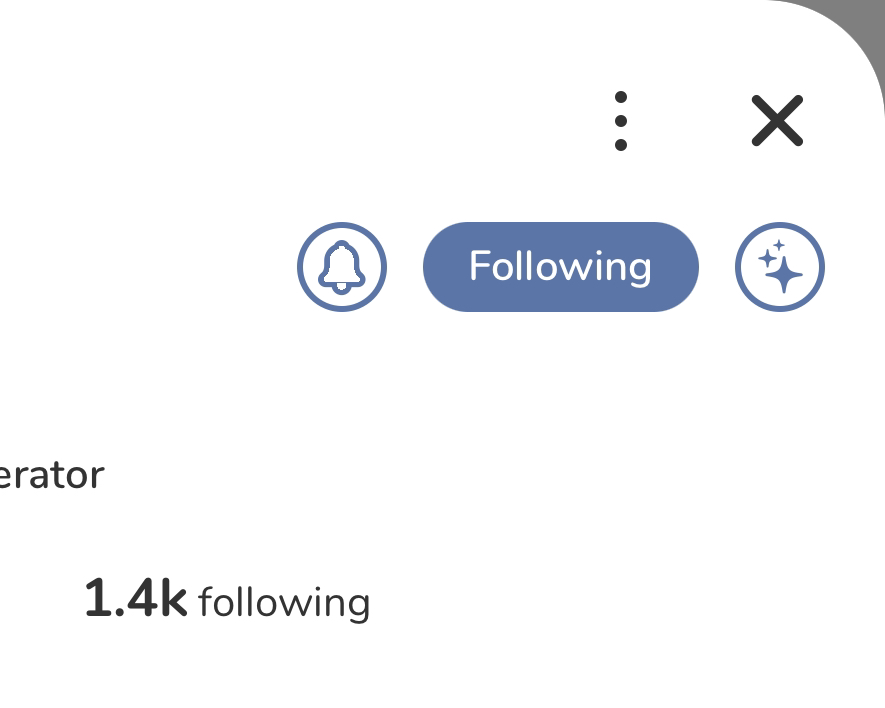Select the bold 1.4k count
The image size is (885, 708).
point(135,599)
